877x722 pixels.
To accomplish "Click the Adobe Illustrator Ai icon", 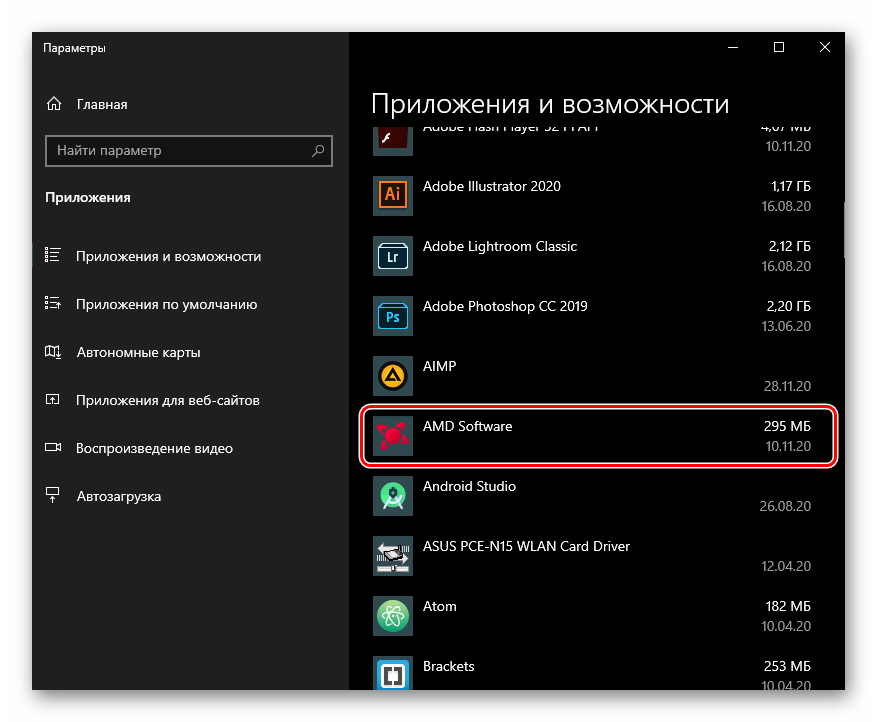I will tap(393, 196).
